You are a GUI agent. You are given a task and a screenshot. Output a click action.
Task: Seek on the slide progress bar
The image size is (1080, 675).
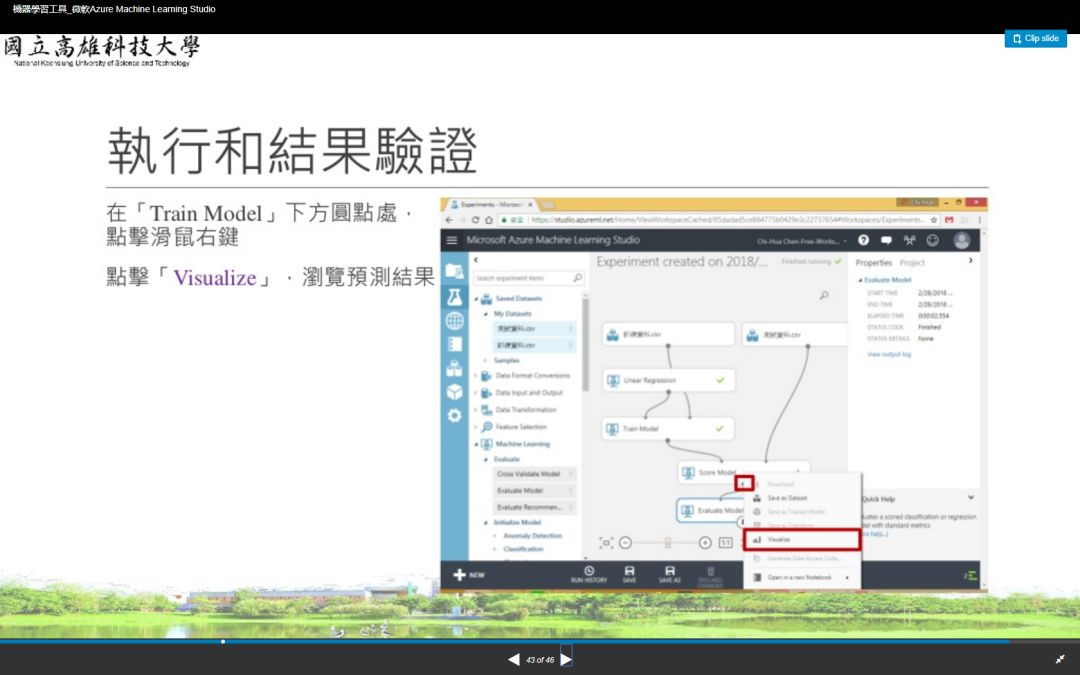[540, 641]
